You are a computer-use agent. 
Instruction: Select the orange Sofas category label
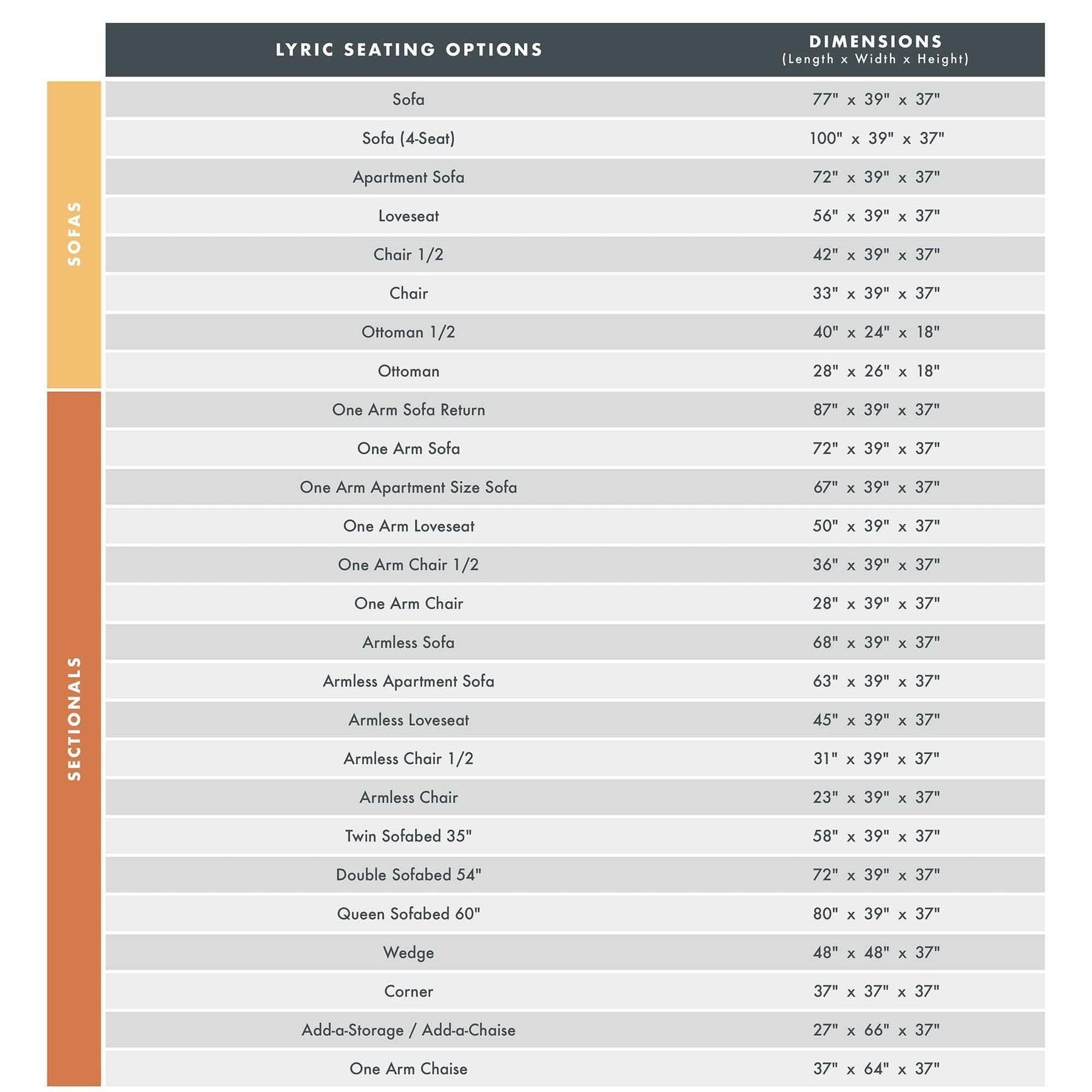[74, 234]
